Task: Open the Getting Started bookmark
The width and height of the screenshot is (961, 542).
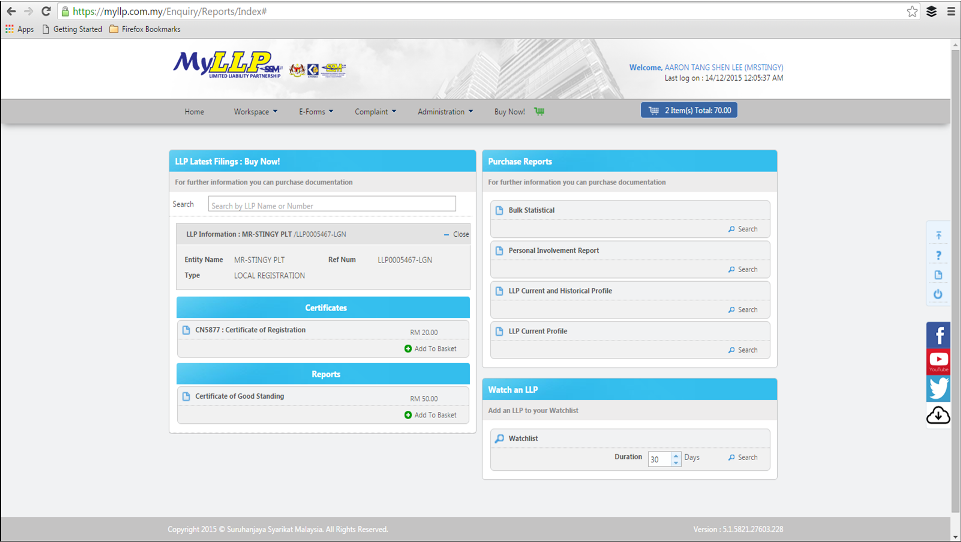Action: click(x=72, y=29)
